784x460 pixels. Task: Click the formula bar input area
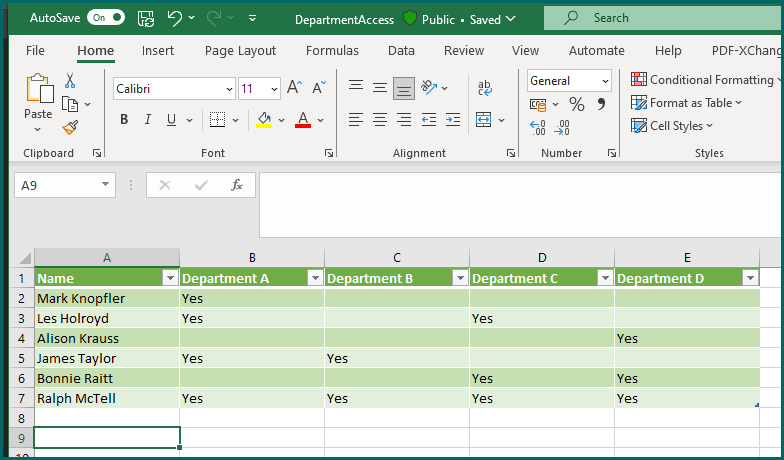[521, 204]
